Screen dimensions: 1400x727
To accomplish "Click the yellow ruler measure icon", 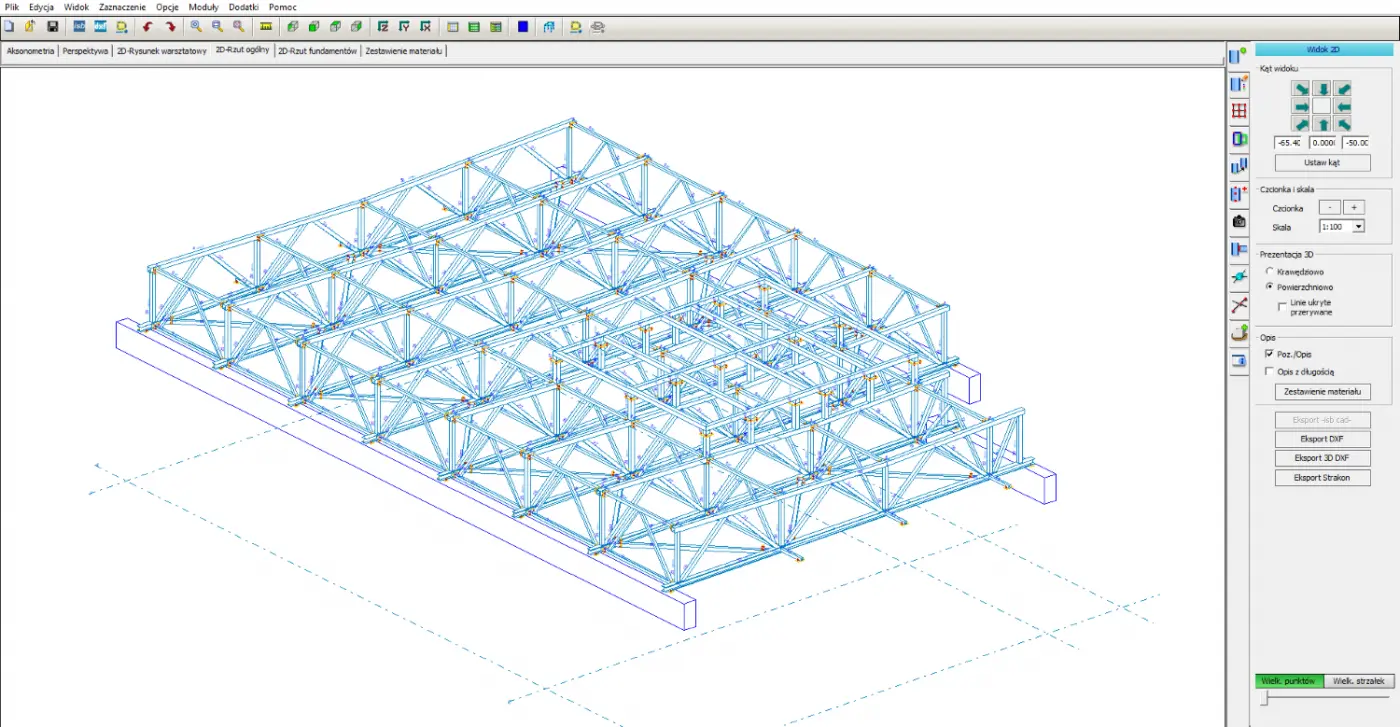I will point(266,27).
